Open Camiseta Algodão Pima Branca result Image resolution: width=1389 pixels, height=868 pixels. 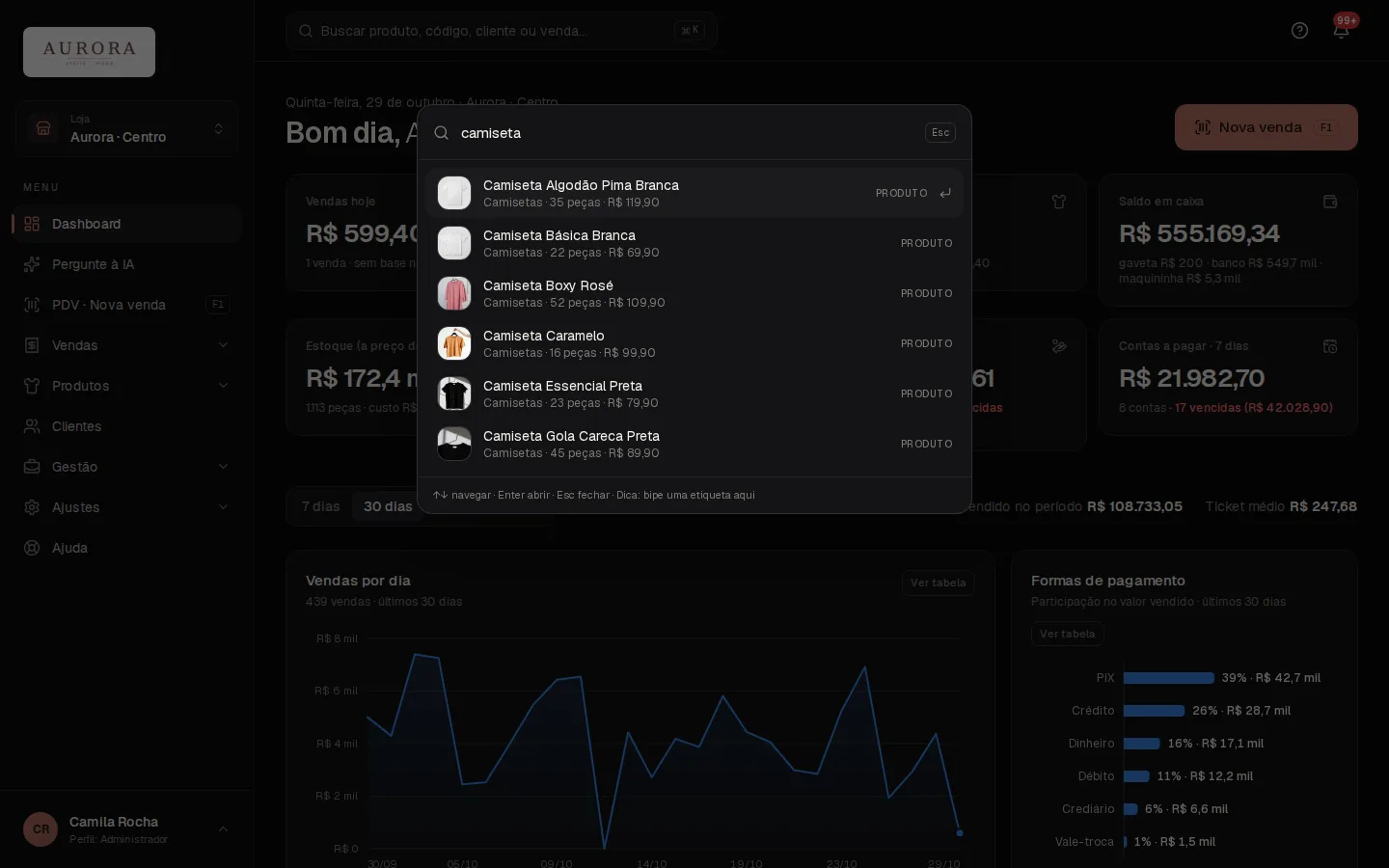coord(694,193)
